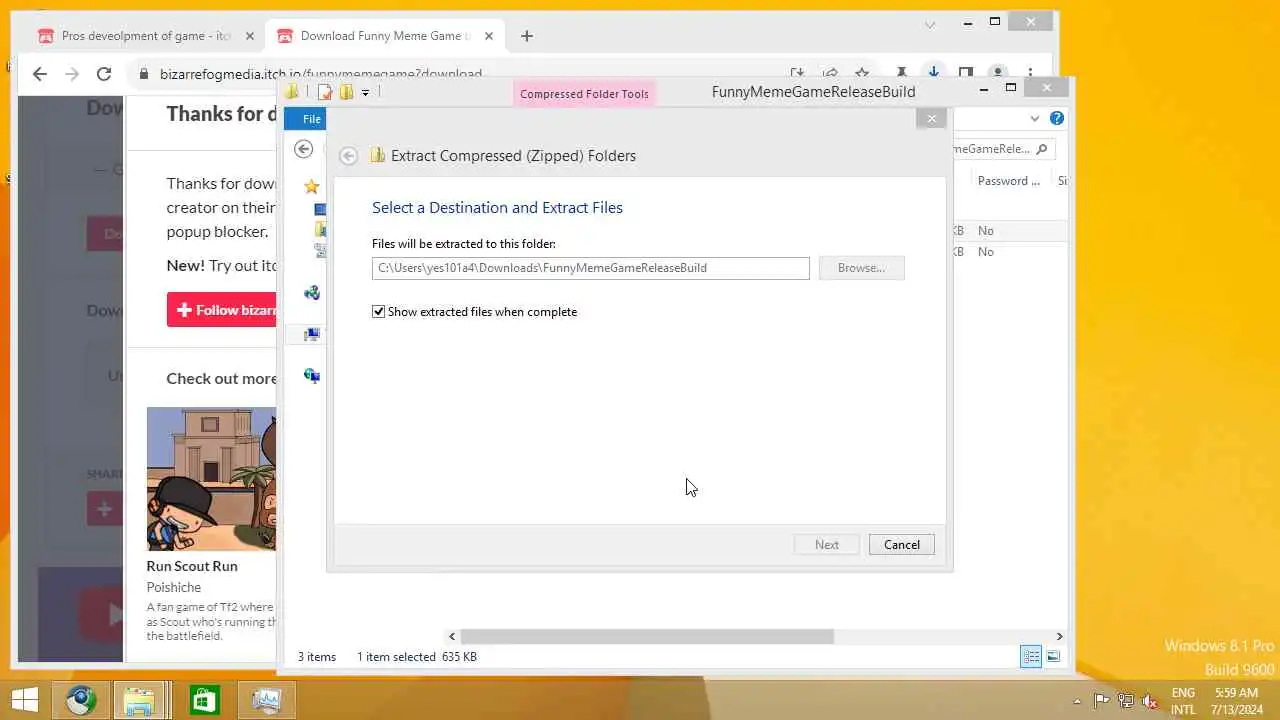Screen dimensions: 1280x720
Task: Click the Explorer horizontal scrollbar thumb
Action: pyautogui.click(x=646, y=637)
